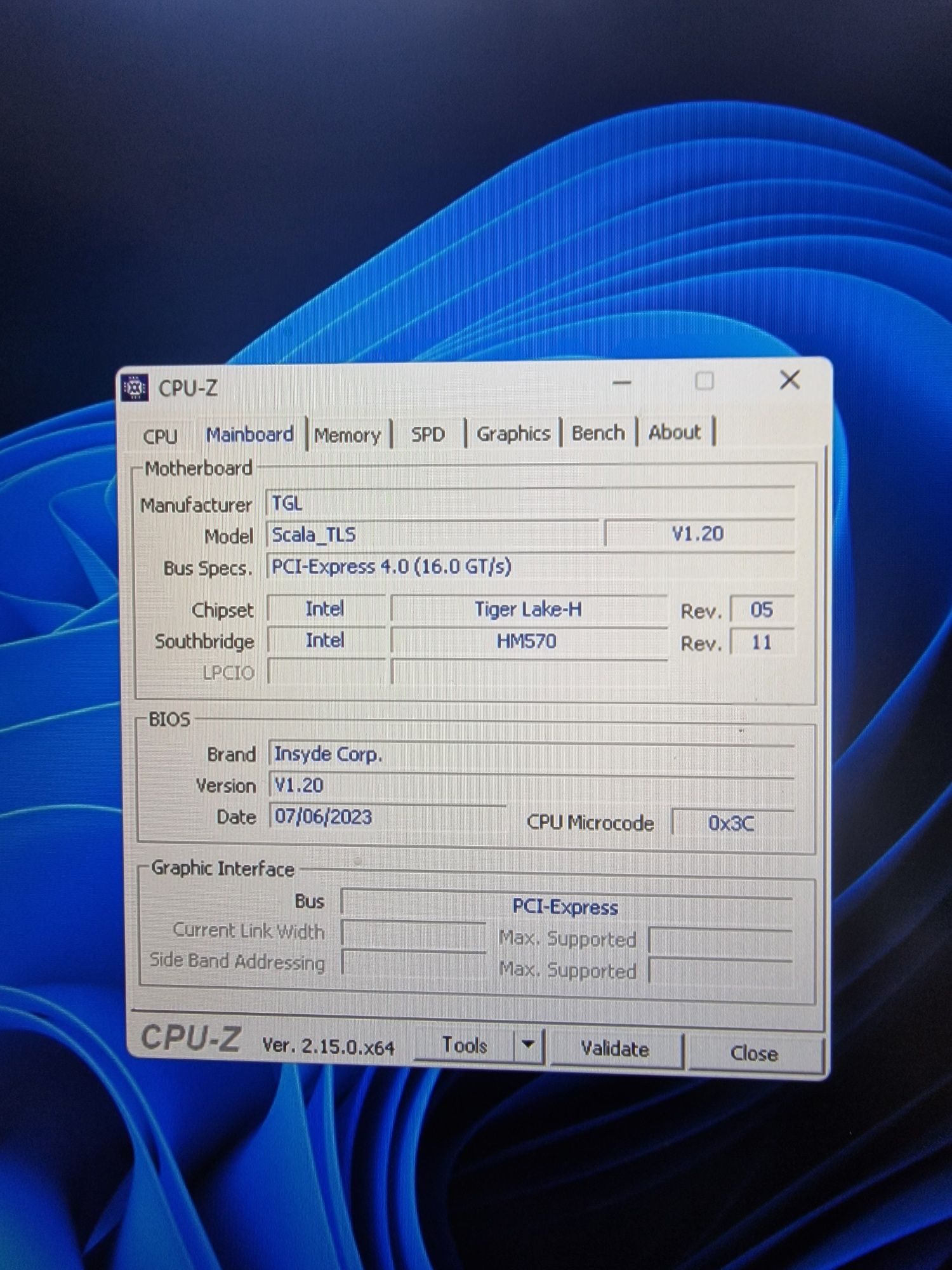Open the About tab
Image resolution: width=952 pixels, height=1270 pixels.
675,432
